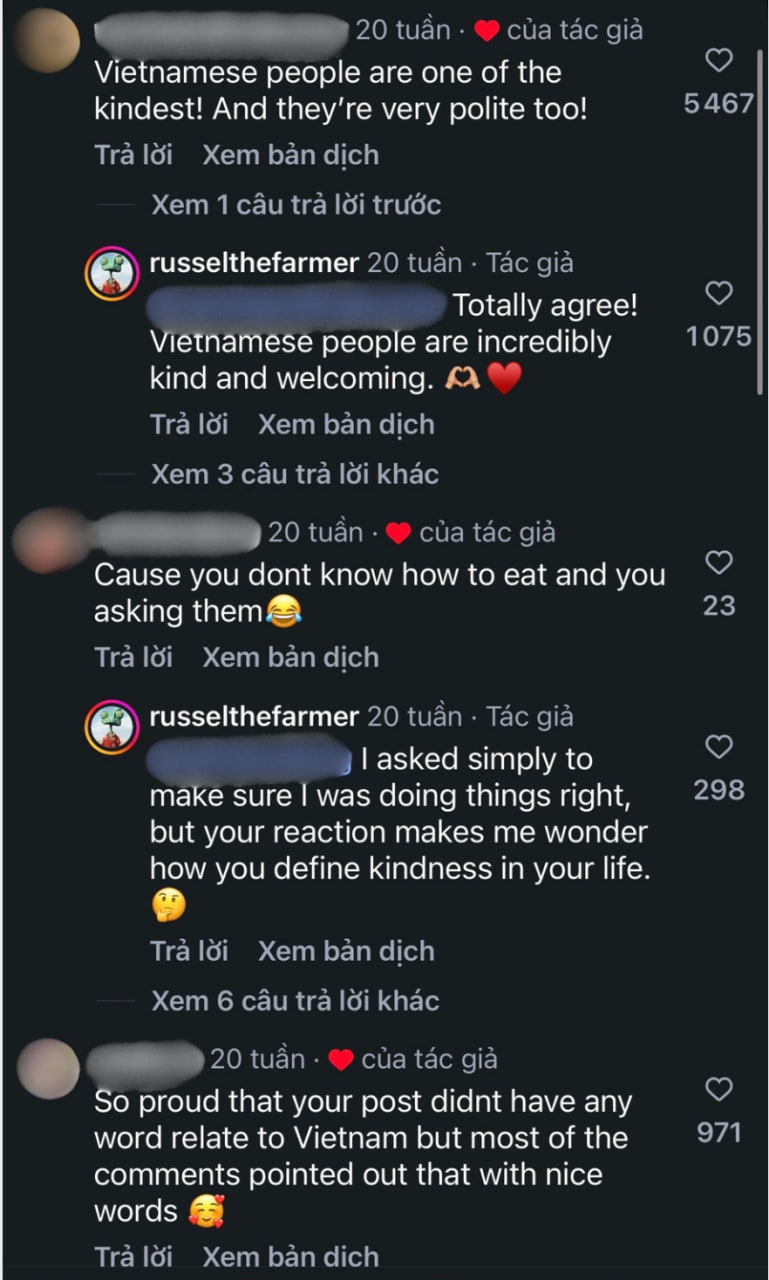Image resolution: width=769 pixels, height=1280 pixels.
Task: Like the "Cause you dont know" comment
Action: (718, 564)
